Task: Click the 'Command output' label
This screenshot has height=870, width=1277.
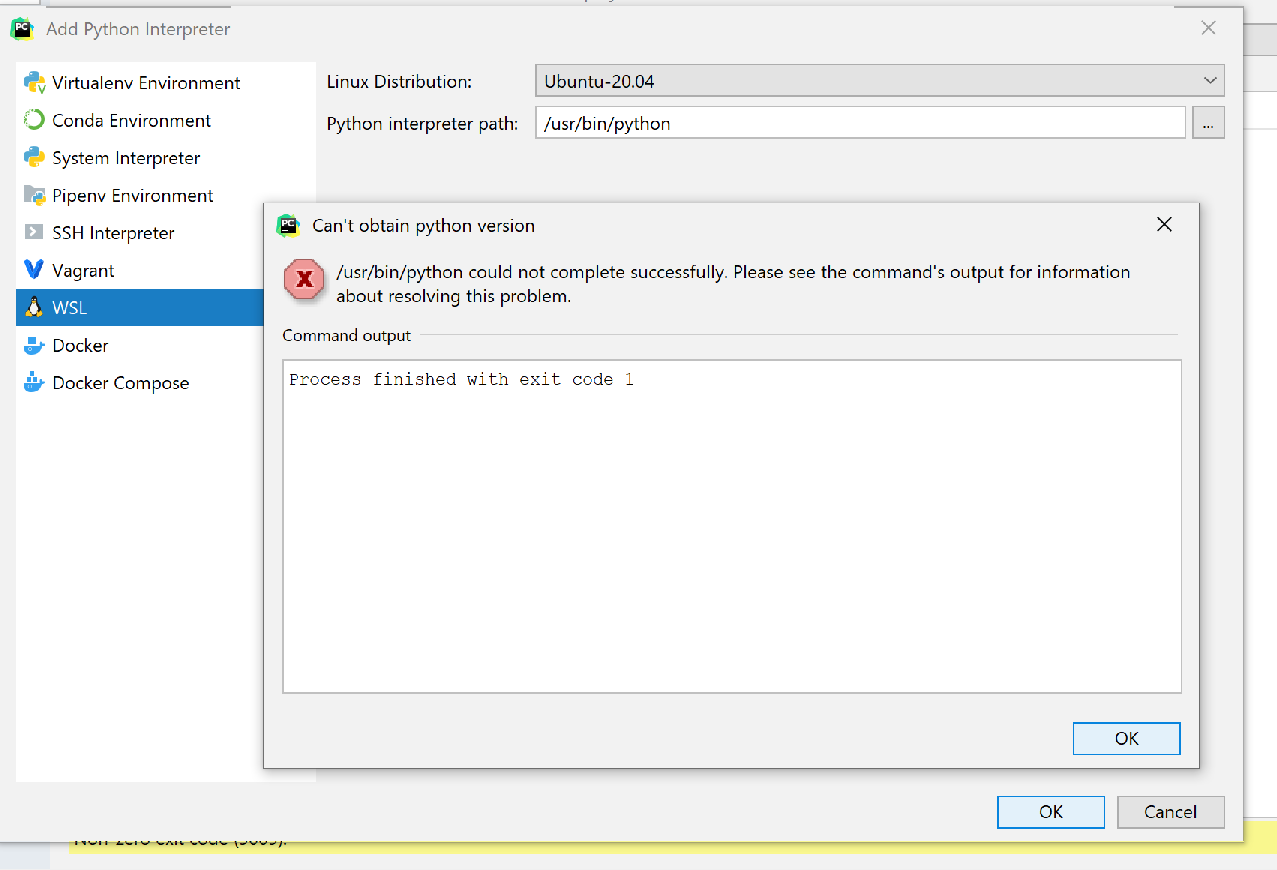Action: [x=347, y=336]
